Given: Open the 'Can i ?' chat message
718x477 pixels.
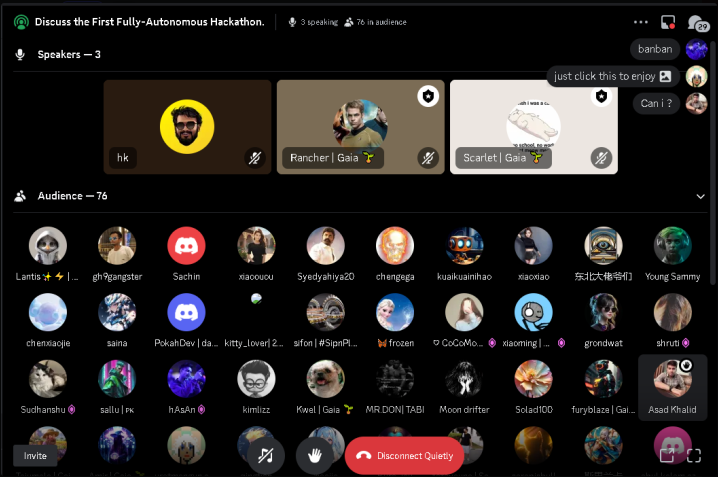Looking at the screenshot, I should 656,103.
